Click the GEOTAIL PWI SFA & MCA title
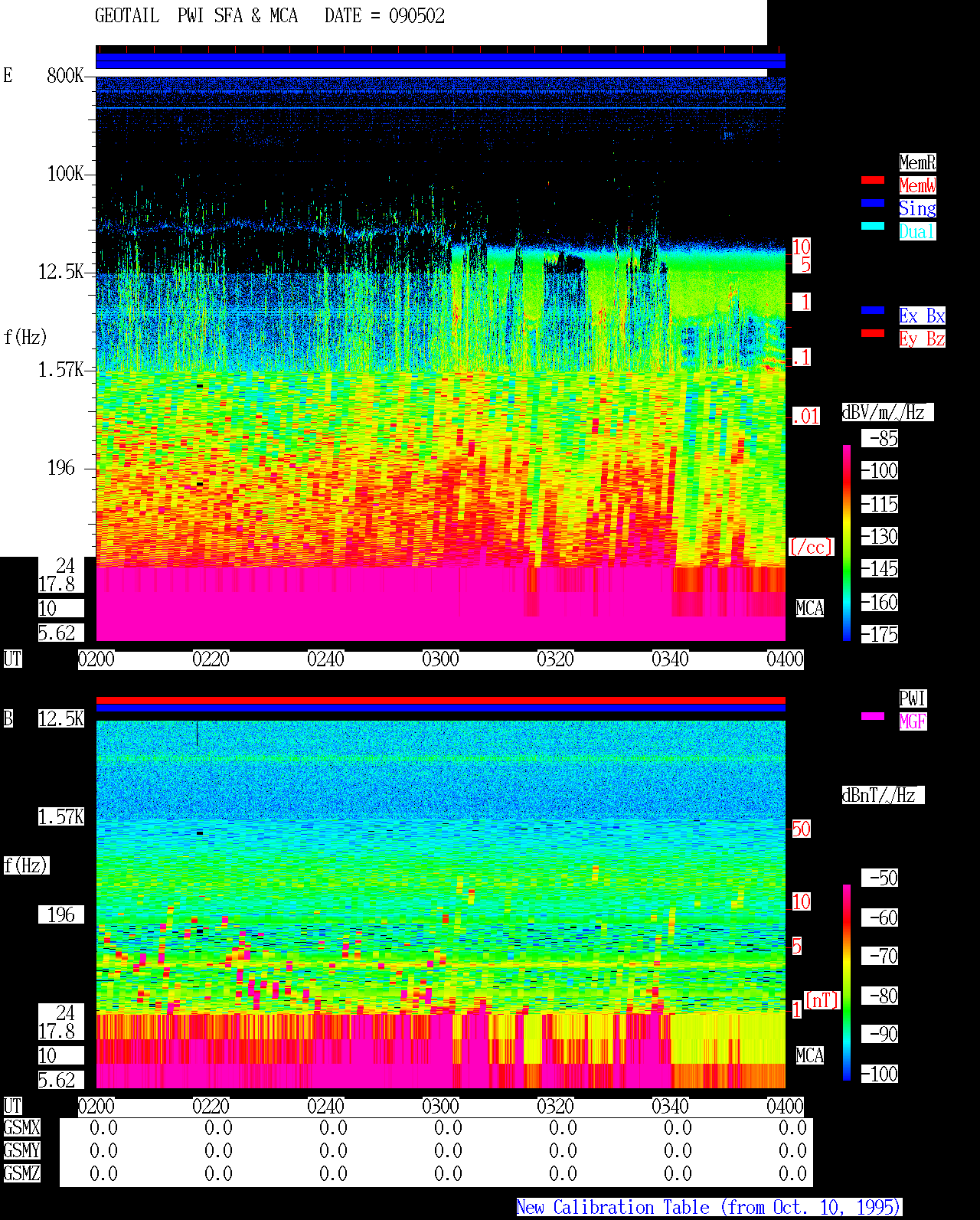Screen dimensions: 980x1220 196,16
